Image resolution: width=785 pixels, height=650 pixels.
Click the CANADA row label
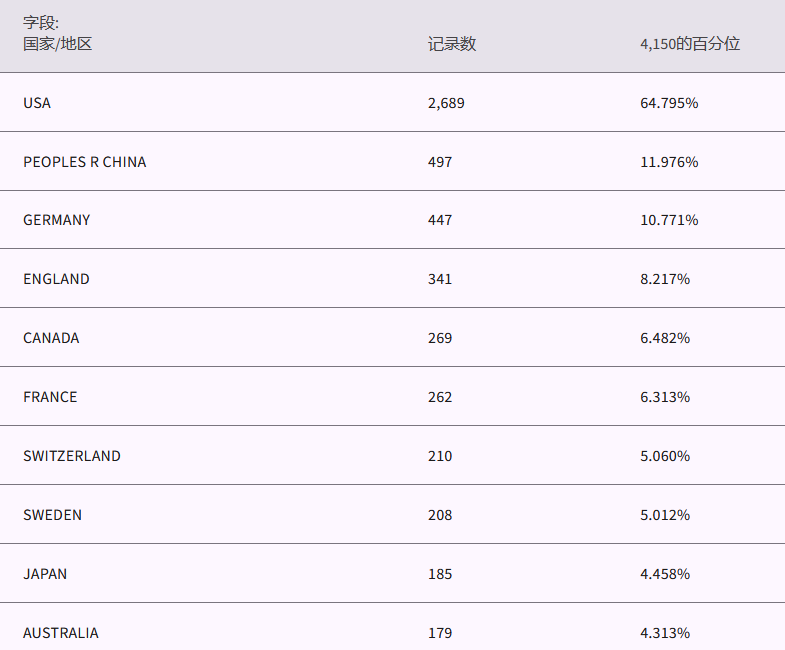click(52, 338)
